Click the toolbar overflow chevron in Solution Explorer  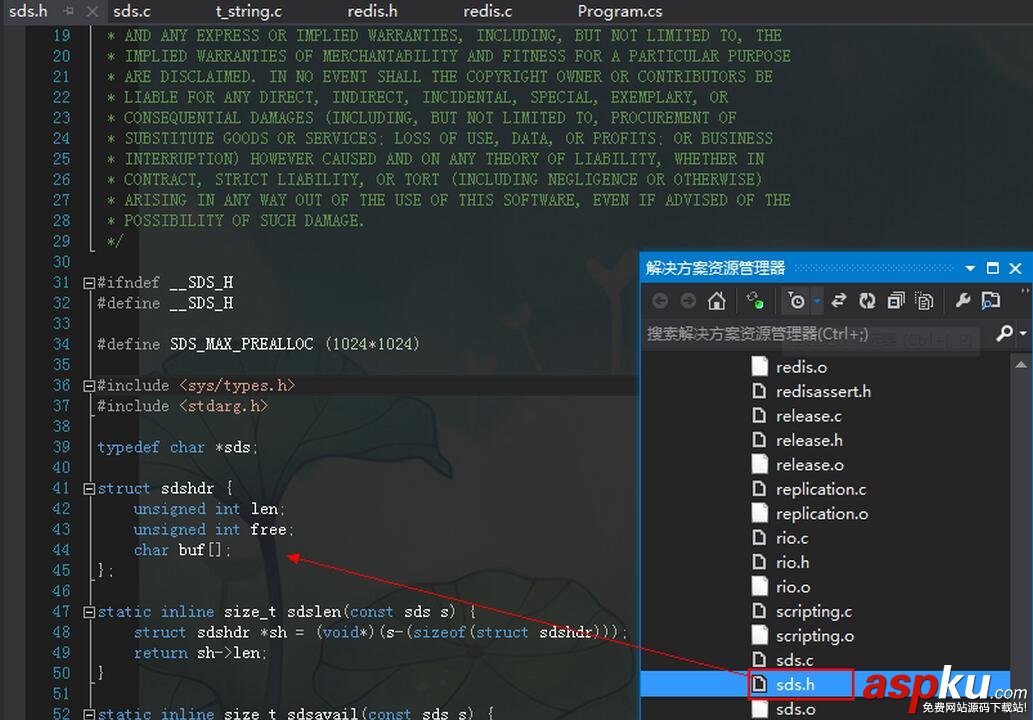coord(1024,291)
